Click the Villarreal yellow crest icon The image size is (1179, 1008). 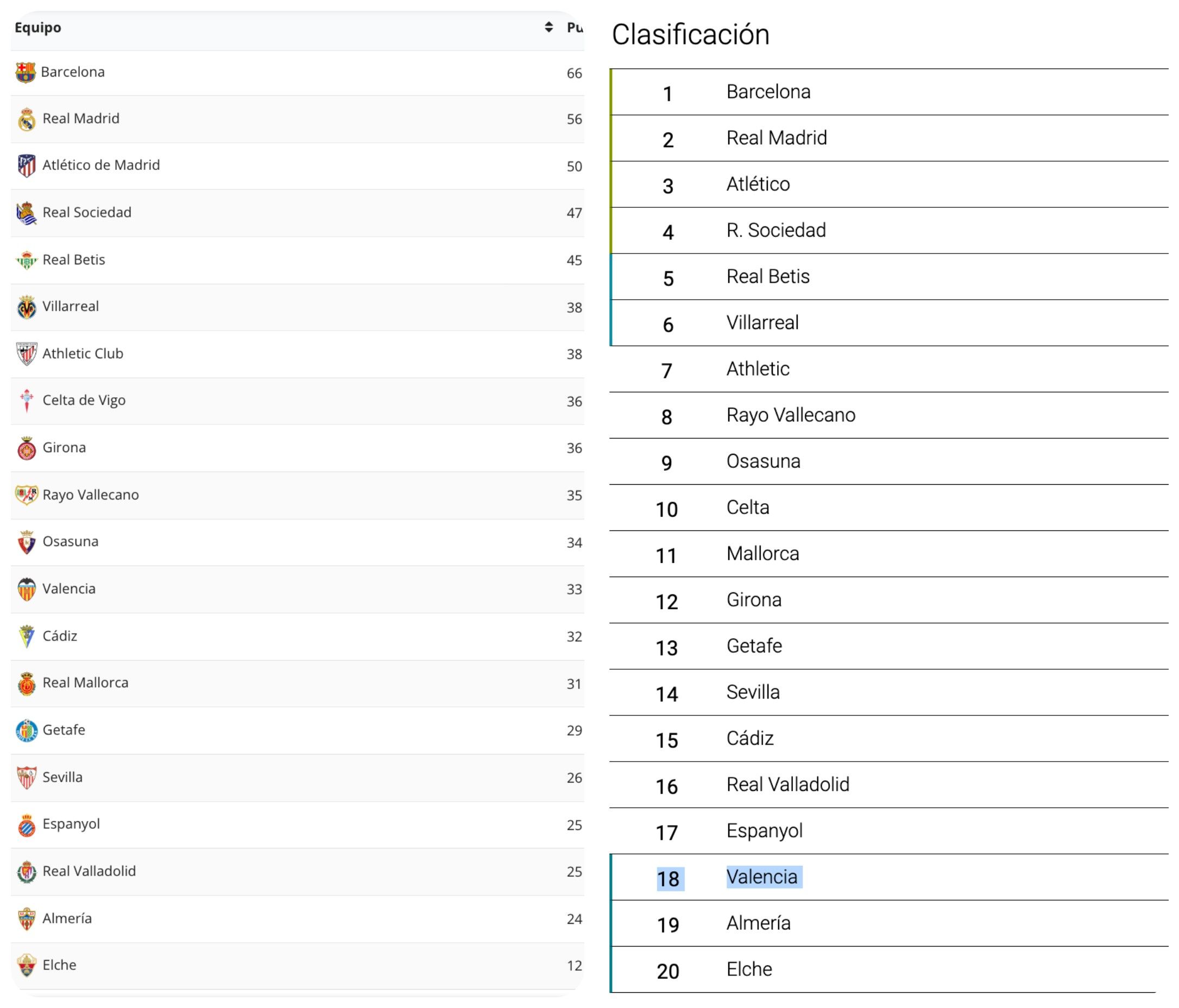(27, 307)
